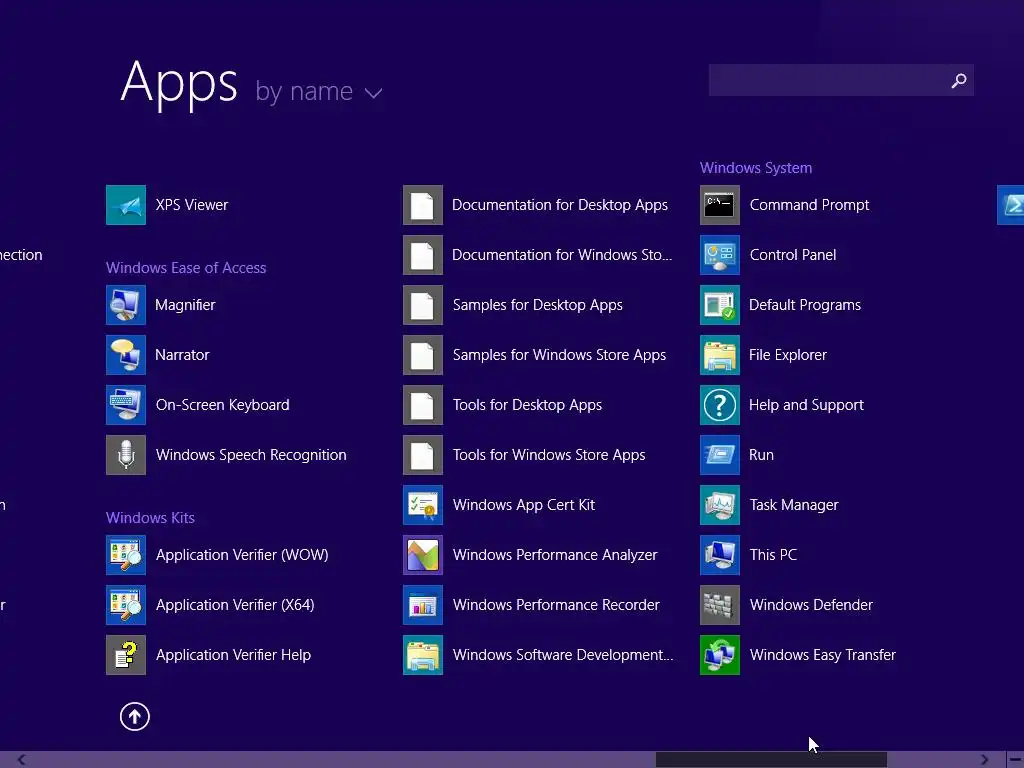Click the Help and Support question mark icon
Image resolution: width=1024 pixels, height=768 pixels.
click(x=720, y=405)
